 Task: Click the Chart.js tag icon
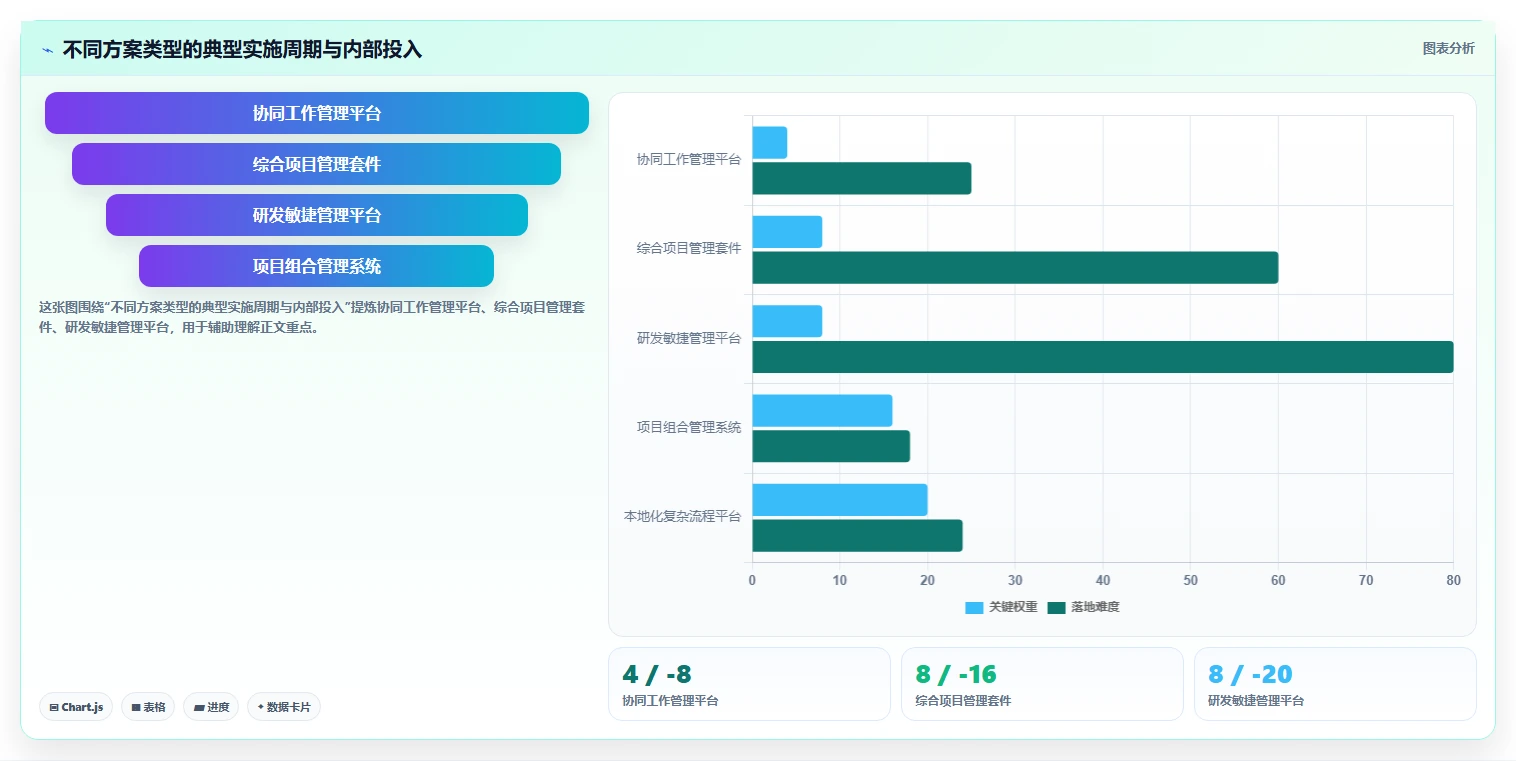(x=54, y=707)
